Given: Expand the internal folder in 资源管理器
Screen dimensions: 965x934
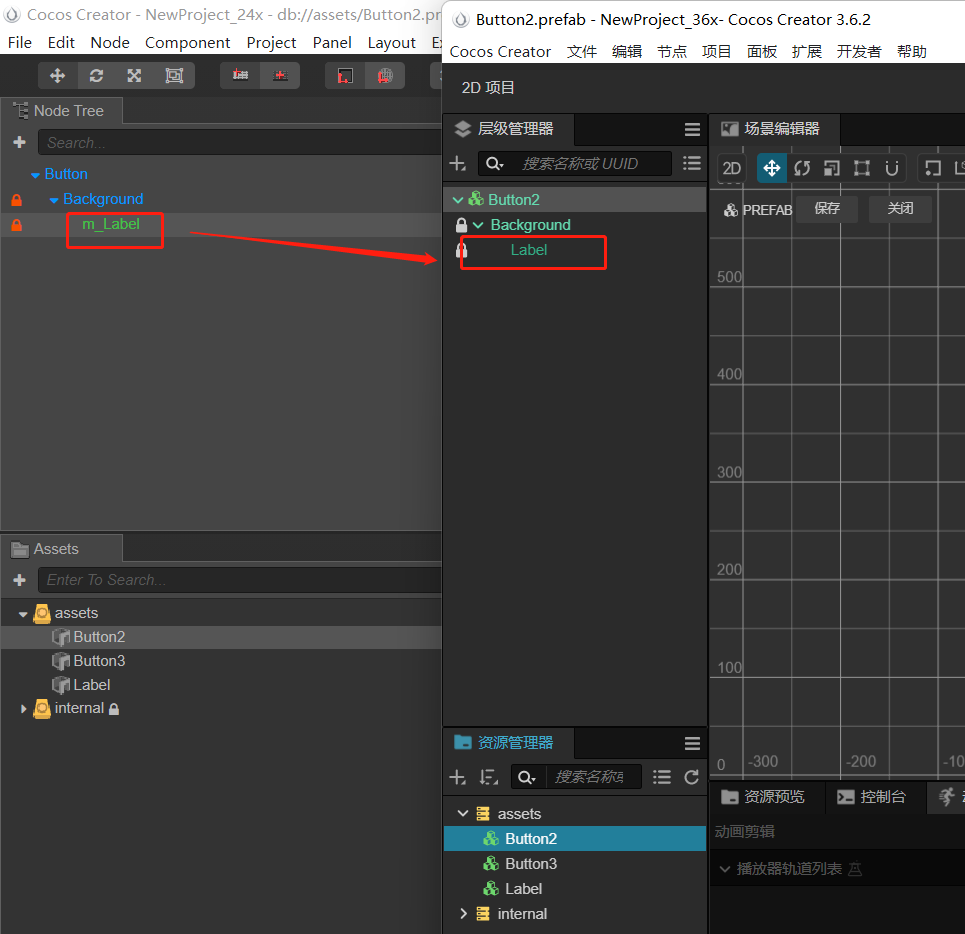Looking at the screenshot, I should pyautogui.click(x=462, y=913).
